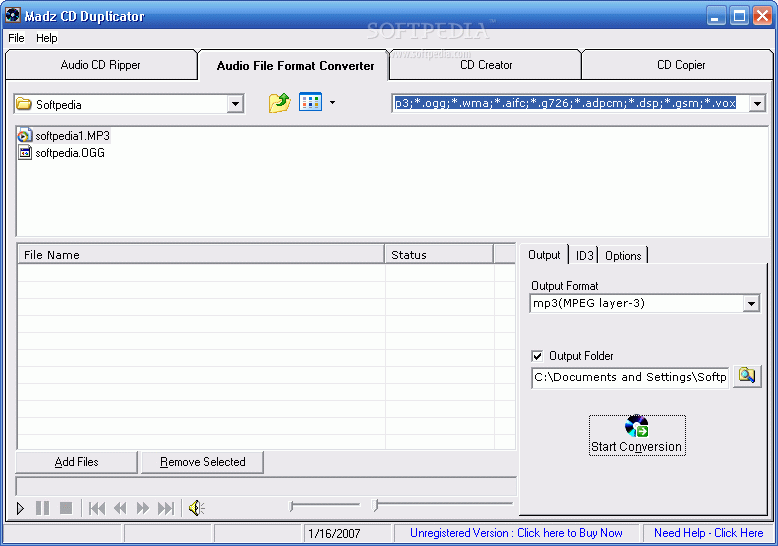Click the pause button
778x546 pixels.
[43, 508]
